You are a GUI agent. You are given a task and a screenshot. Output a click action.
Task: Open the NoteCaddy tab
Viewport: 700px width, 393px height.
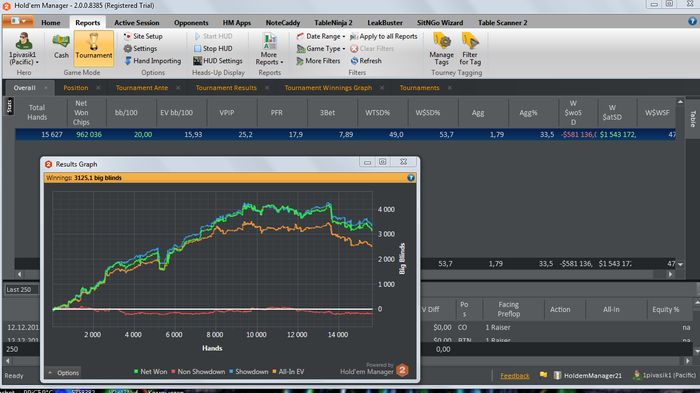(x=283, y=22)
